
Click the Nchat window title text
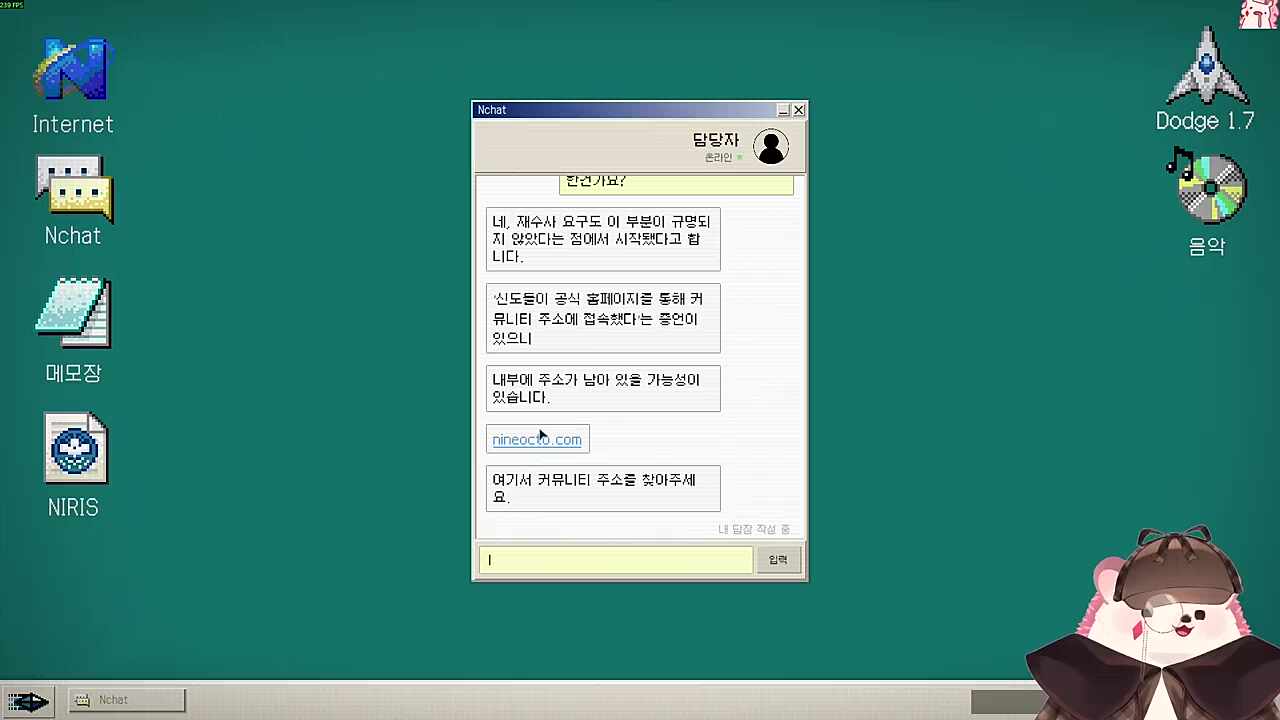coord(492,110)
